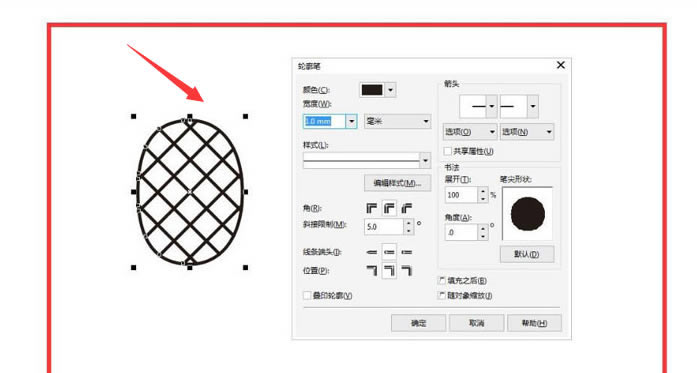Click the center X marker of the ellipse
This screenshot has height=373, width=697.
pos(190,192)
